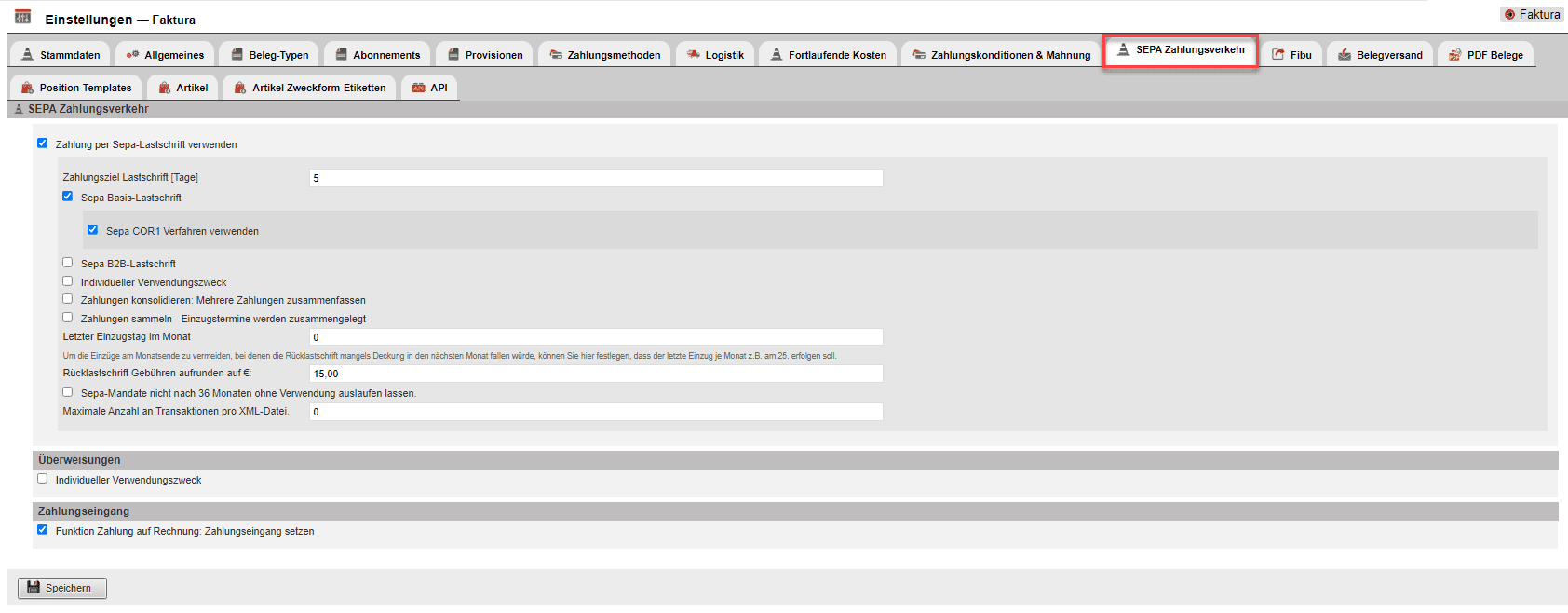1568x613 pixels.
Task: Enable Individueller Verwendungszweck under Überweisungen
Action: (42, 479)
